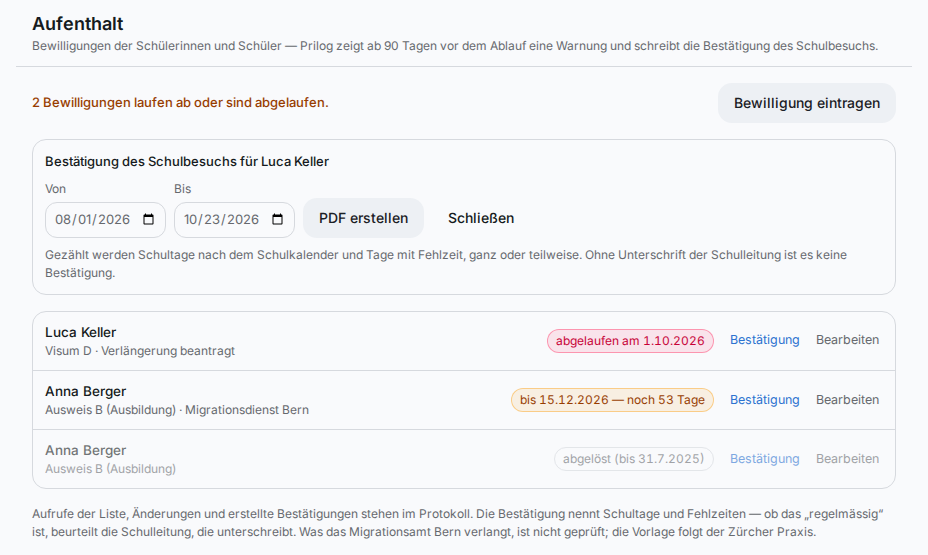The width and height of the screenshot is (928, 555).
Task: Open Bestätigung for Anna Berger Migrationsdienst Bern
Action: [765, 399]
